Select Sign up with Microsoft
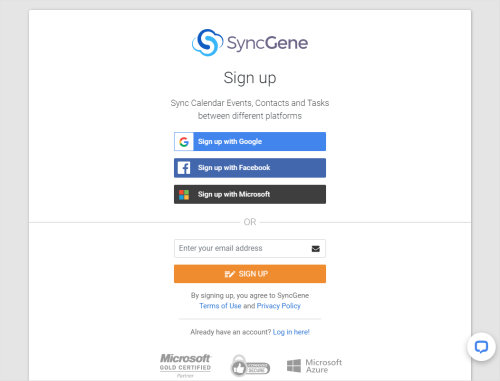This screenshot has width=500, height=381. pos(250,194)
